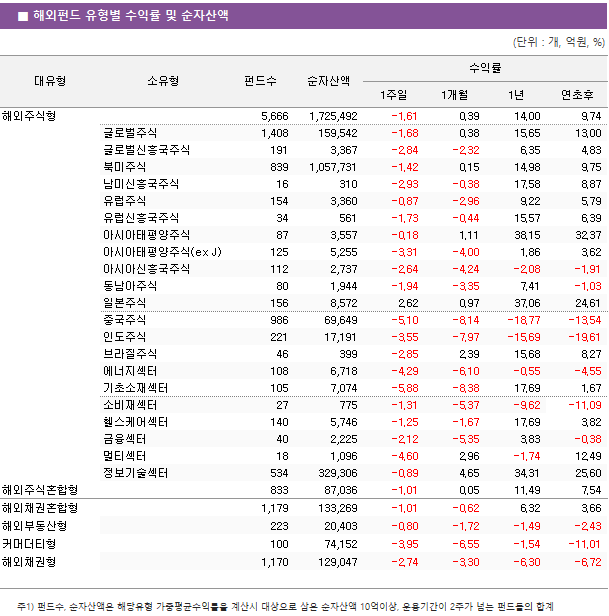Click the 해외채권혼합형 category label
The image size is (609, 616).
pyautogui.click(x=40, y=508)
